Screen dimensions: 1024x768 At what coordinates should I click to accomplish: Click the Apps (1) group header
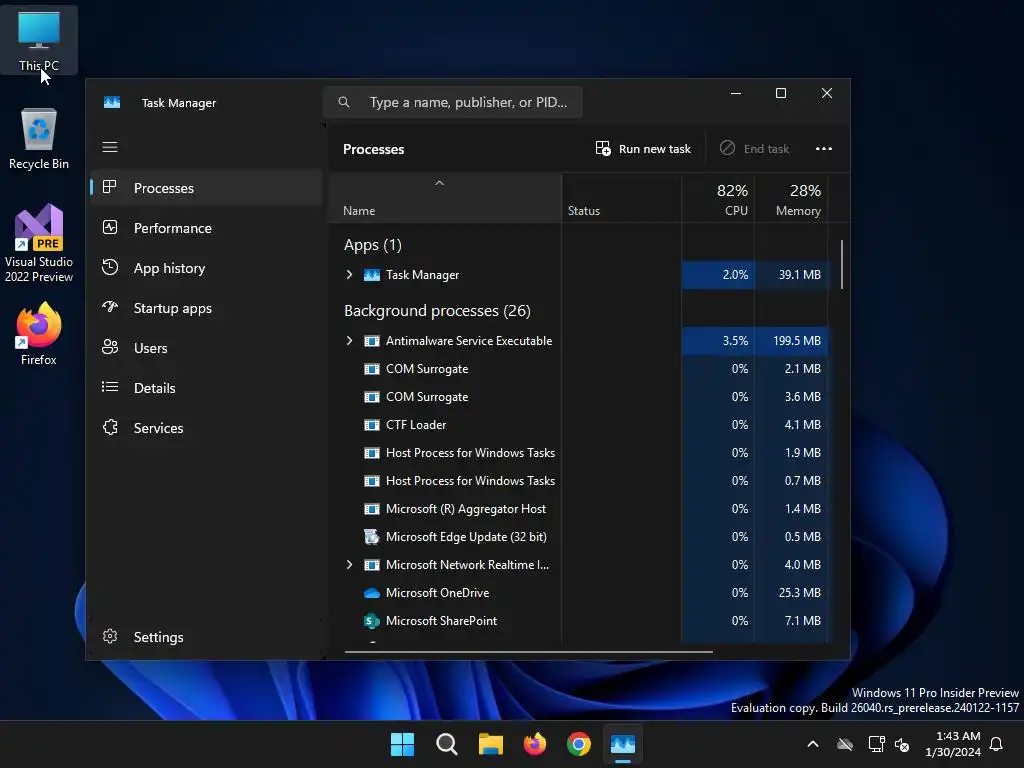[x=373, y=245]
